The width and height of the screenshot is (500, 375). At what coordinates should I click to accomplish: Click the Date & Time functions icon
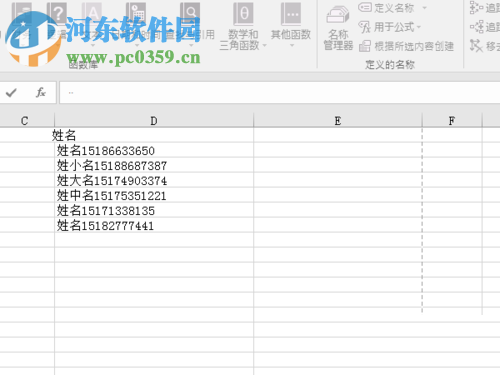(136, 13)
